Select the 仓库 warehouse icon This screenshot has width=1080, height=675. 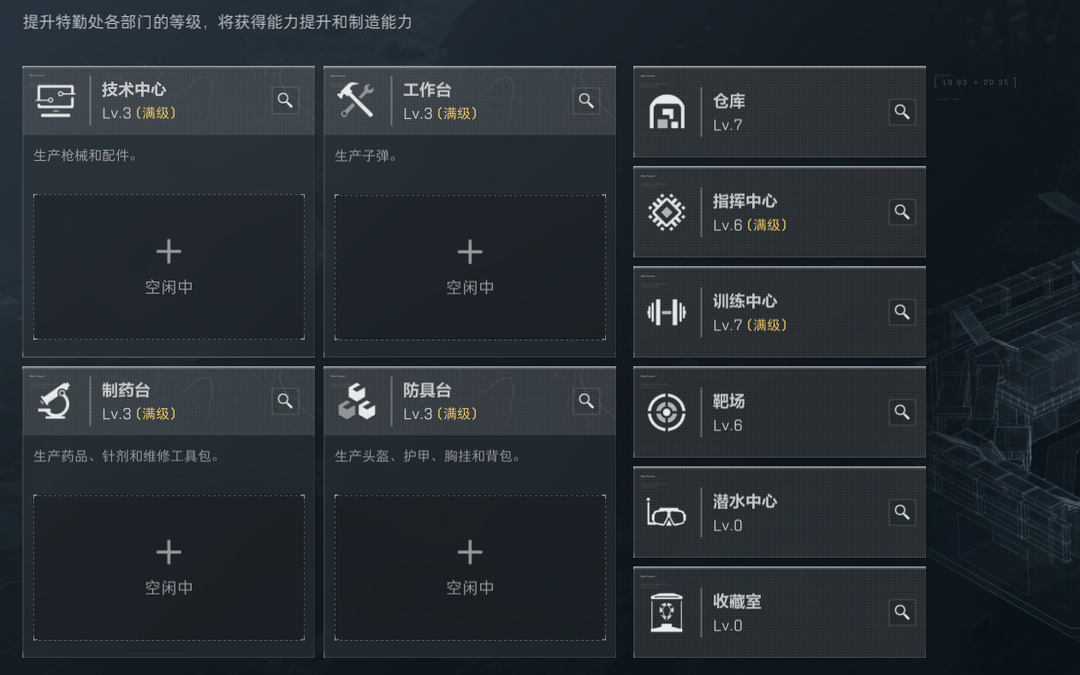(x=666, y=112)
